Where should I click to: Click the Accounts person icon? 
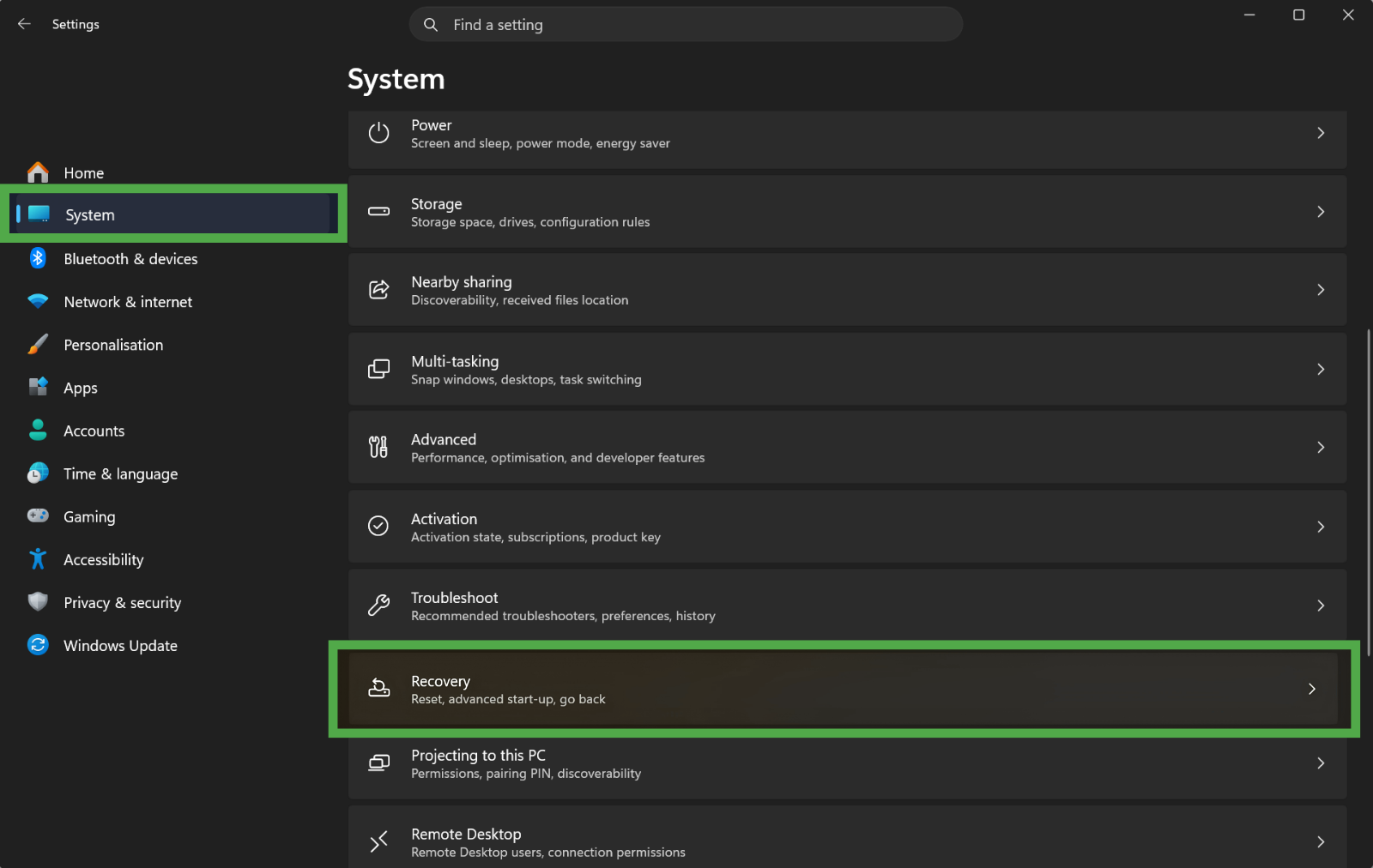(38, 430)
